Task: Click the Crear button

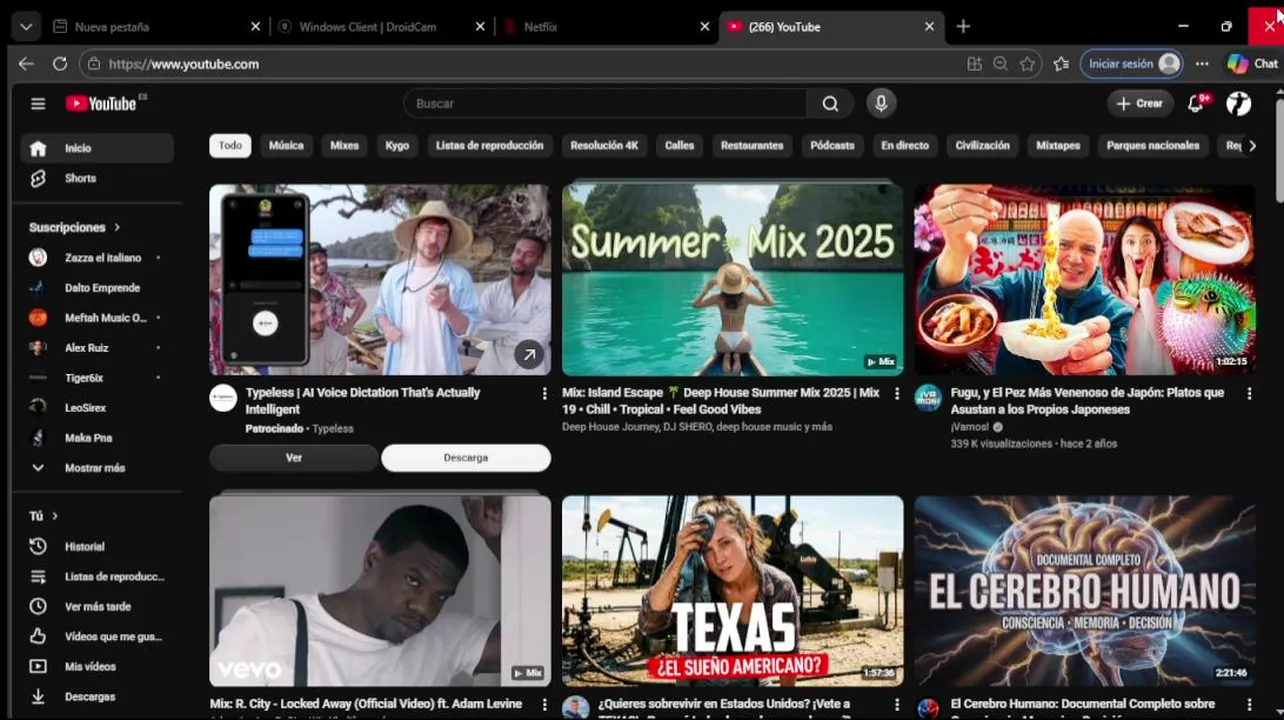Action: [1140, 103]
